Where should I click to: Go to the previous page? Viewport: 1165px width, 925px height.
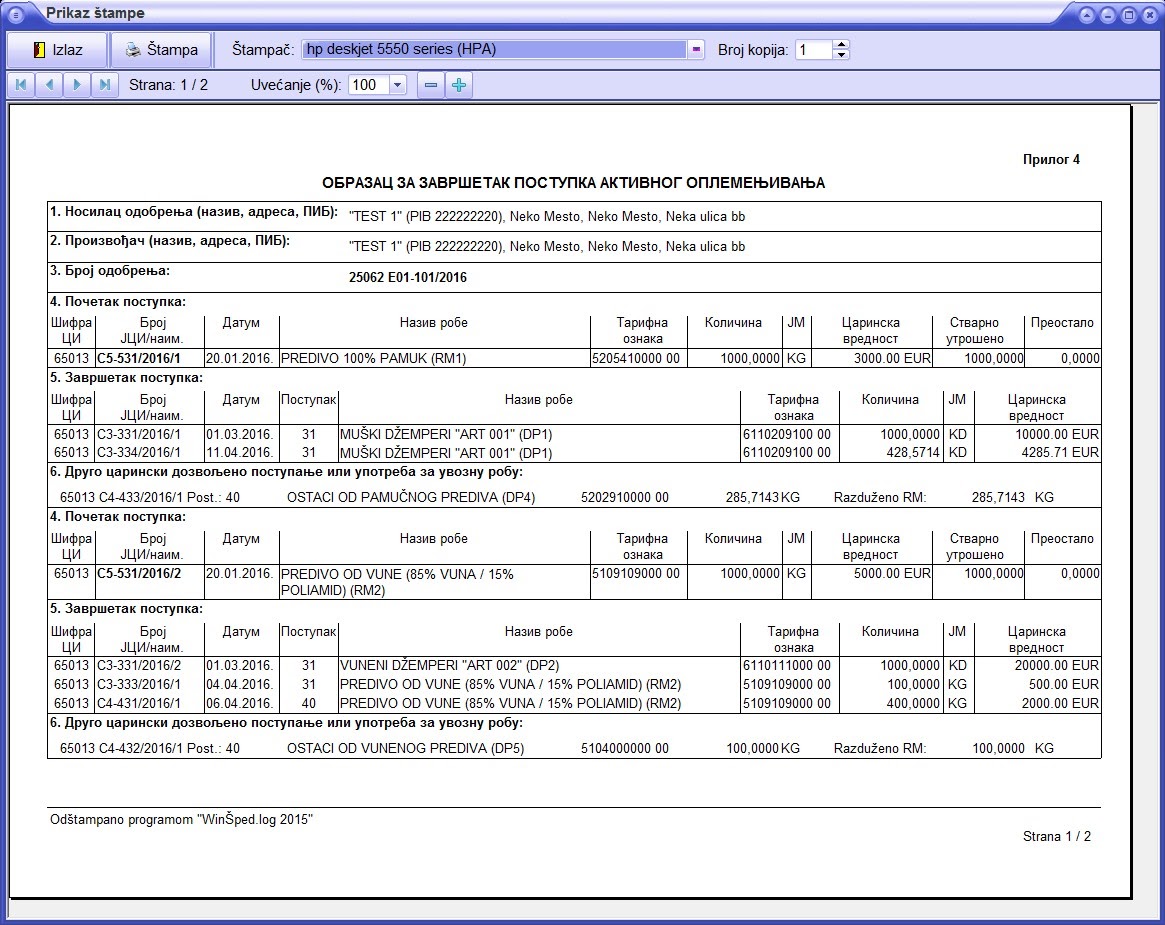click(49, 85)
